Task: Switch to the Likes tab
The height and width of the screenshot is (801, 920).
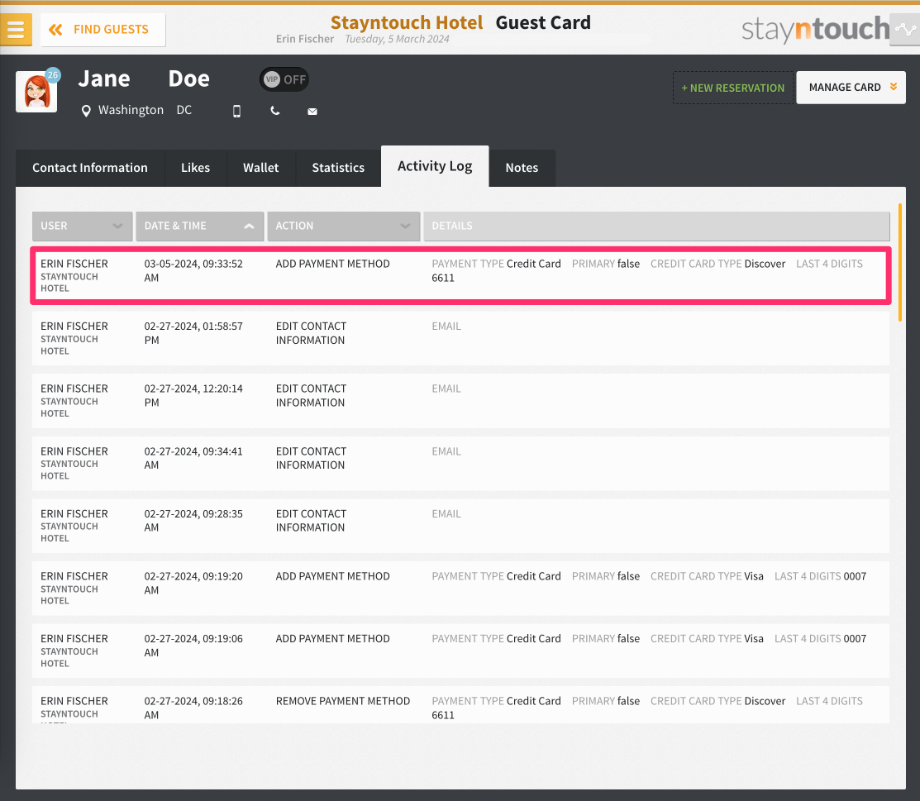Action: tap(195, 168)
